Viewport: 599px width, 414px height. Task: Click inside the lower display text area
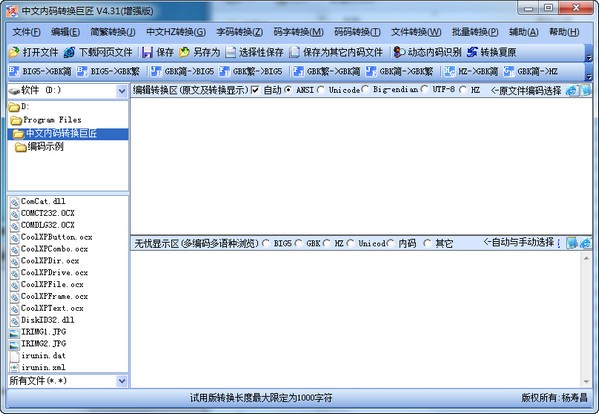pyautogui.click(x=356, y=320)
